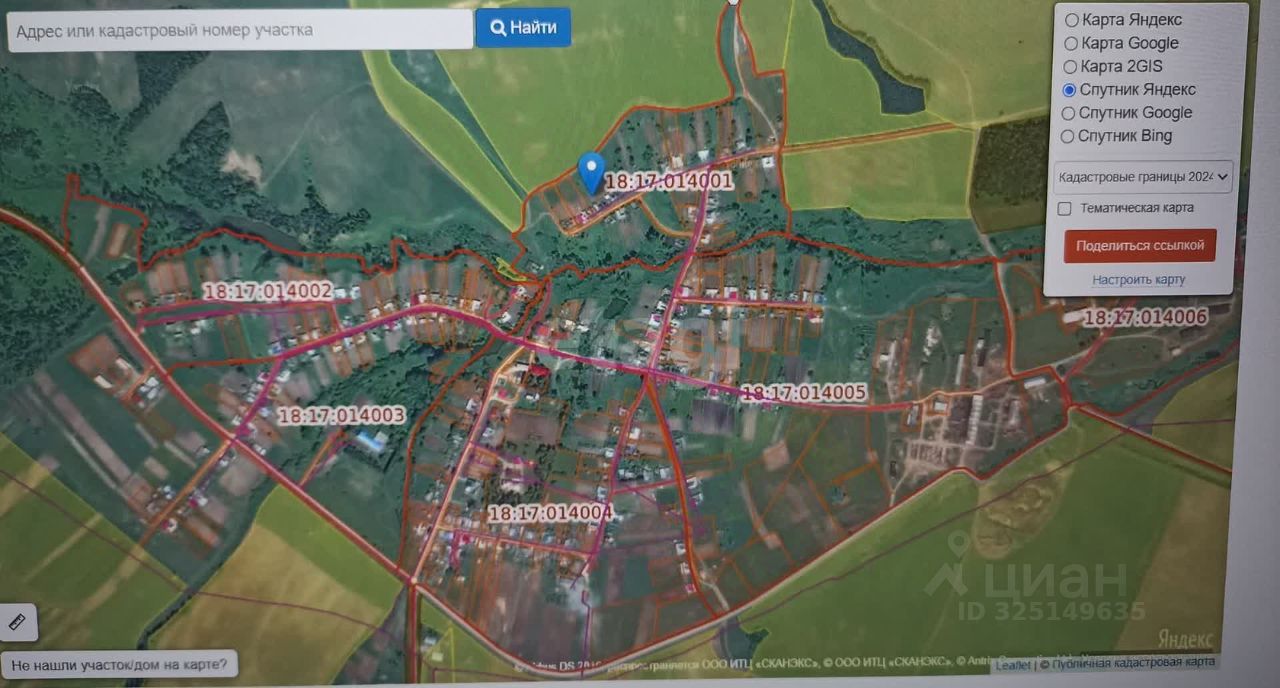This screenshot has height=688, width=1280.
Task: Select the Карта Google radio option
Action: [x=1071, y=43]
